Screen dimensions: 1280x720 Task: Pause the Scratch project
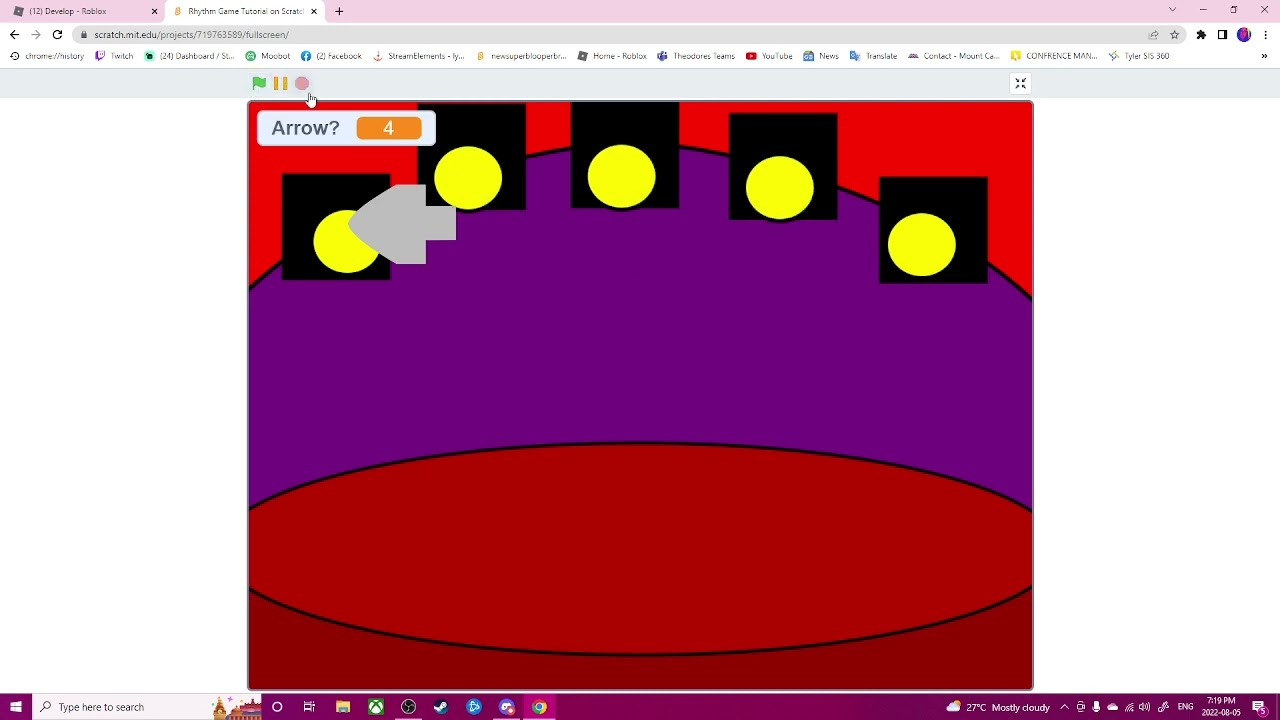[281, 84]
